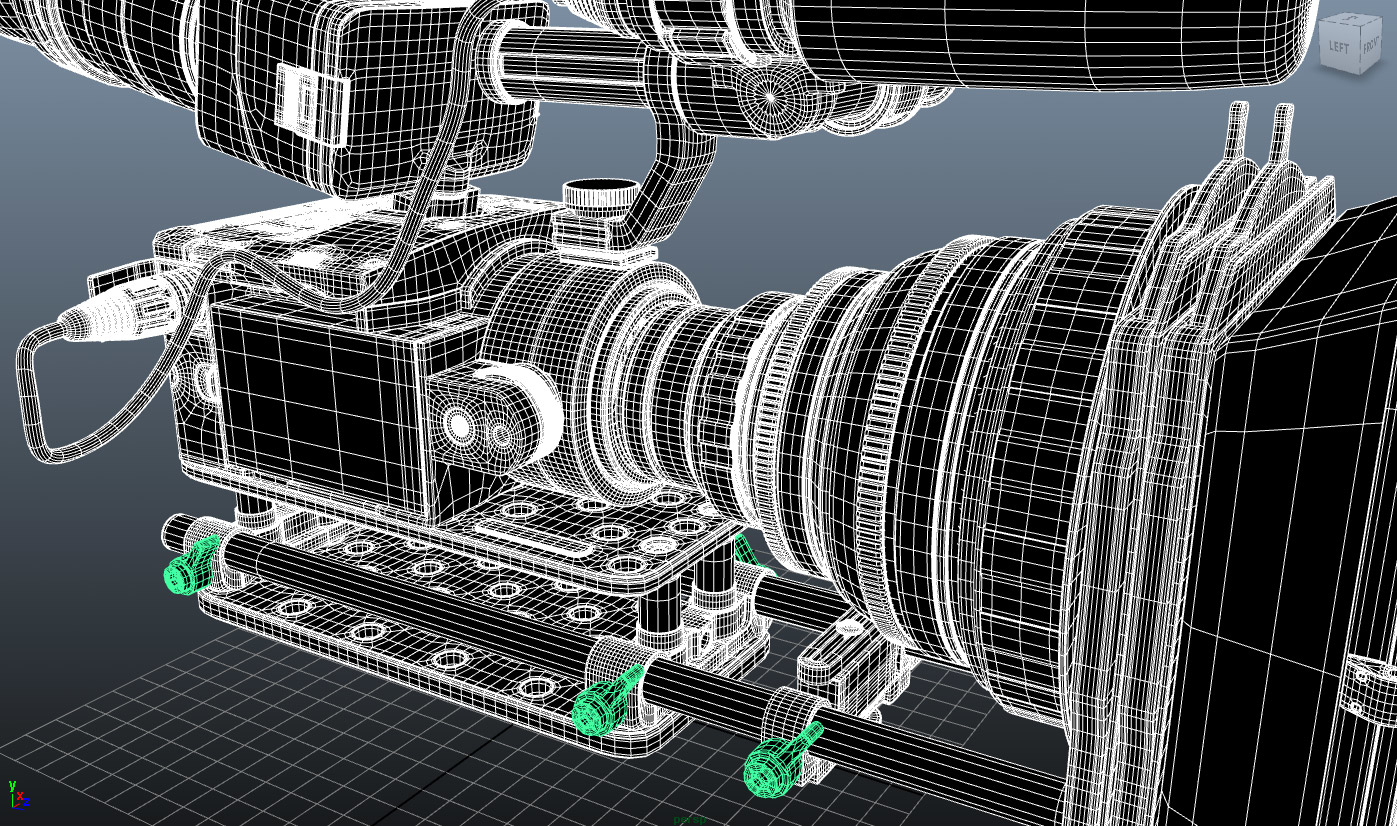Click the edge between LEFT and TOP ViewCube faces
Viewport: 1397px width, 826px height.
pos(1339,21)
